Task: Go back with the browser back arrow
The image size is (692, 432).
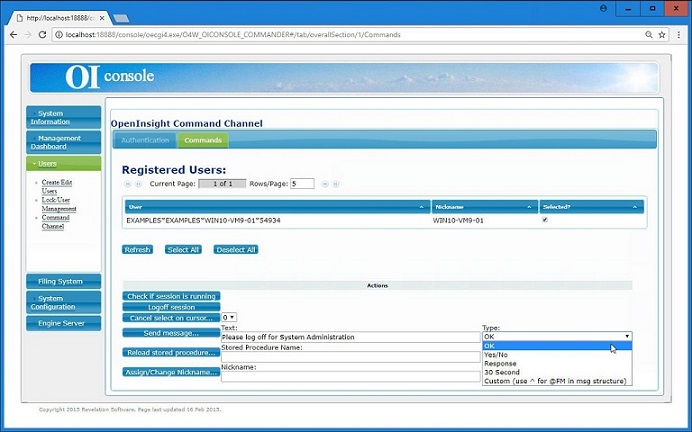Action: pyautogui.click(x=13, y=34)
